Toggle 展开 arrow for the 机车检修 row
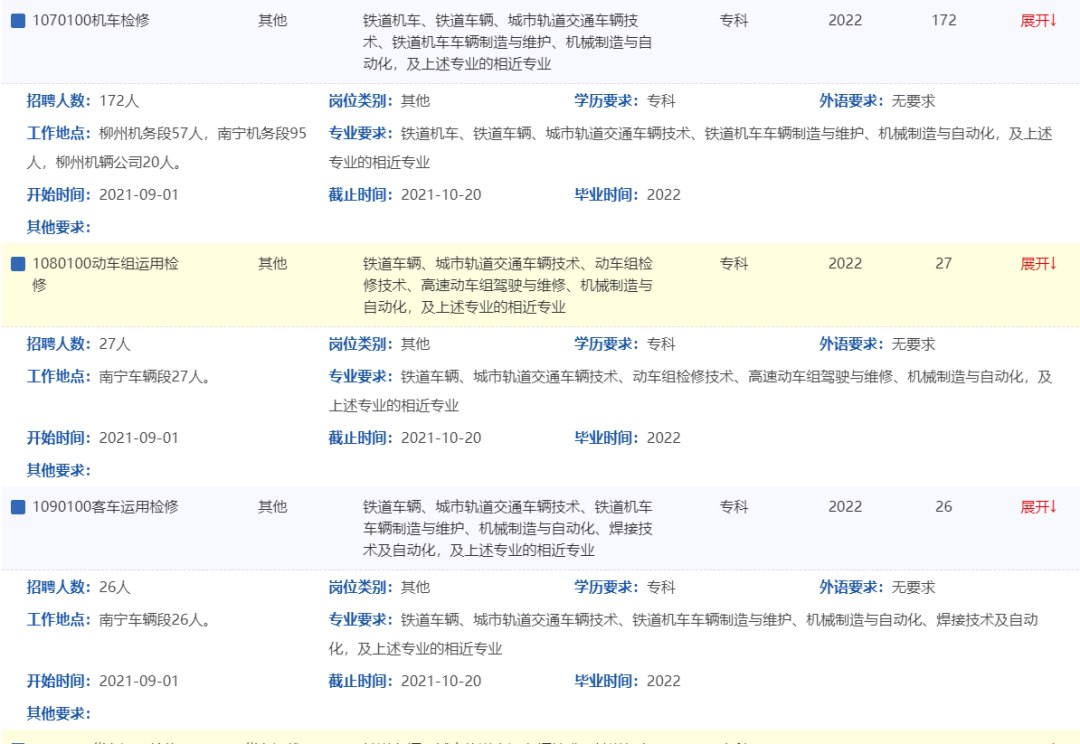Viewport: 1080px width, 744px height. [x=1038, y=21]
